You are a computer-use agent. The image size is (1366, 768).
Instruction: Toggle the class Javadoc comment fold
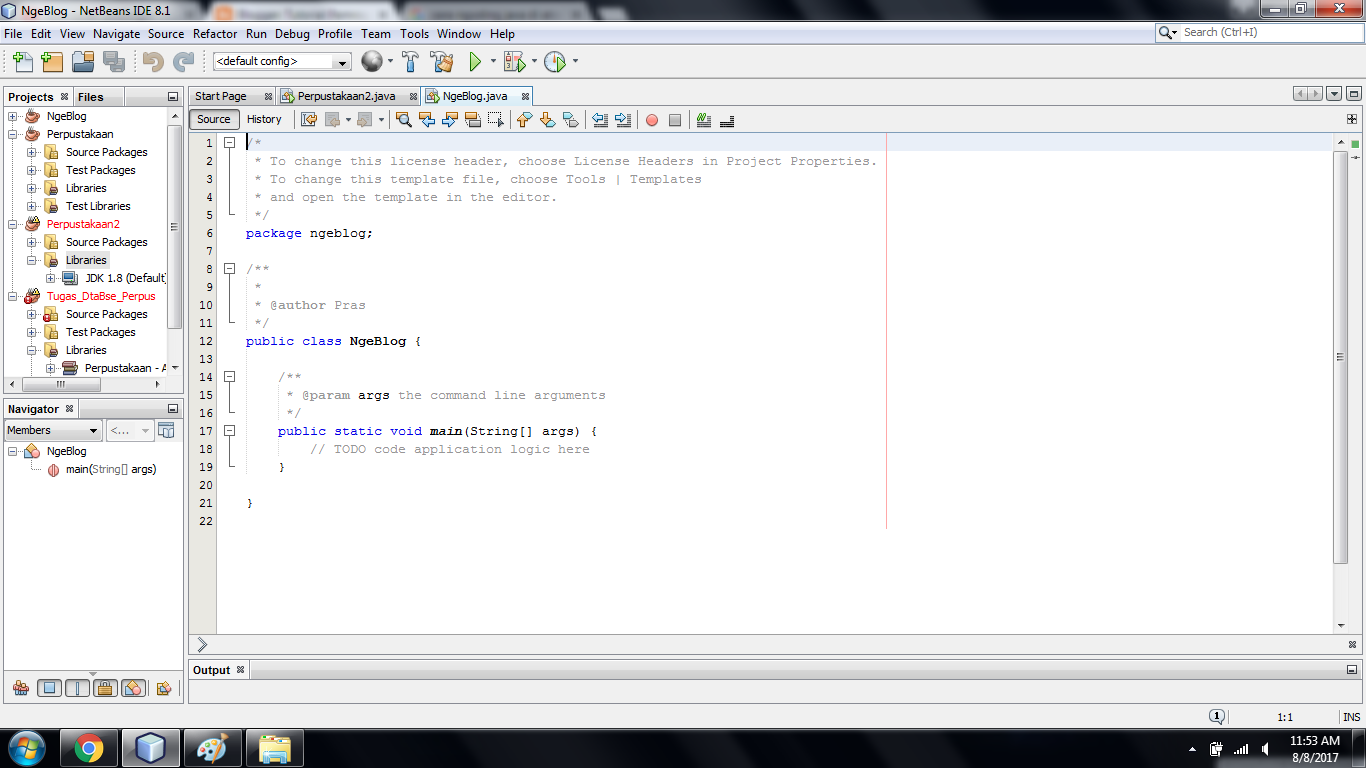230,269
